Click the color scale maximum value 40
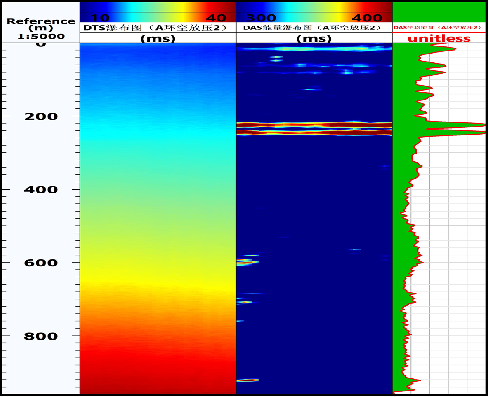The image size is (489, 397). click(216, 18)
